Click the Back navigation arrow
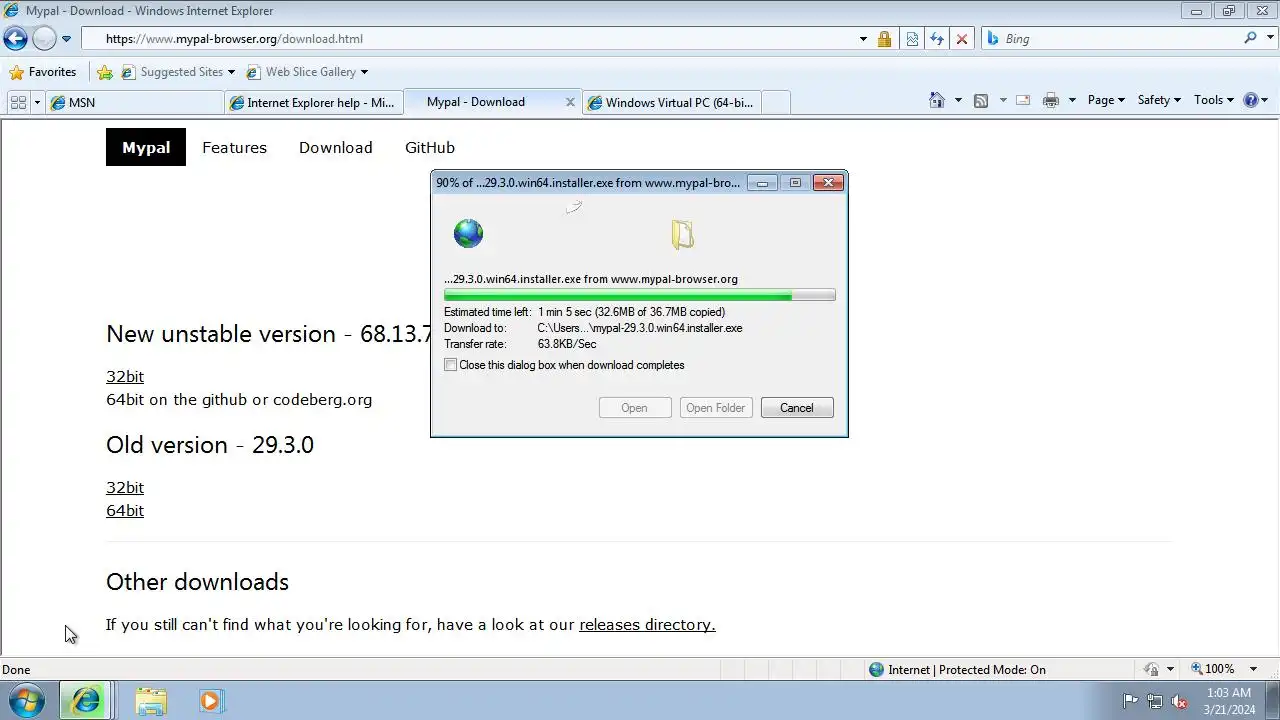 coord(15,39)
